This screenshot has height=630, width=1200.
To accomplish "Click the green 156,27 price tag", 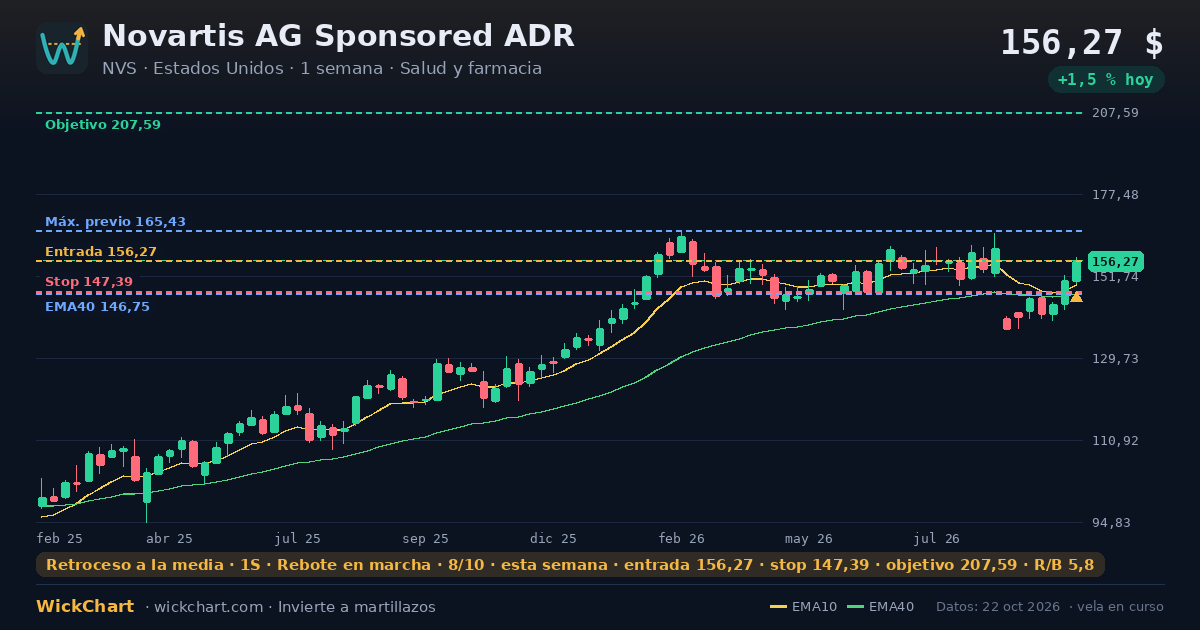I will [1116, 262].
